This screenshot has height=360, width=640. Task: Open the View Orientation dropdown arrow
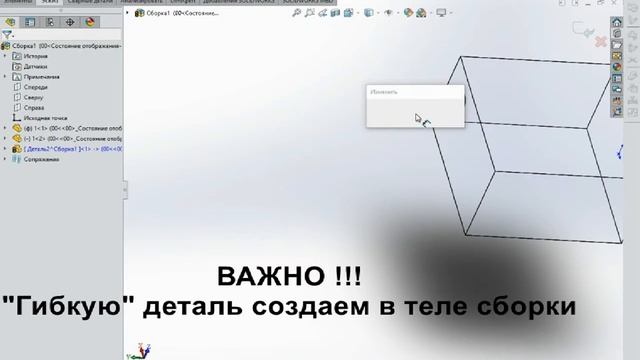tap(358, 13)
